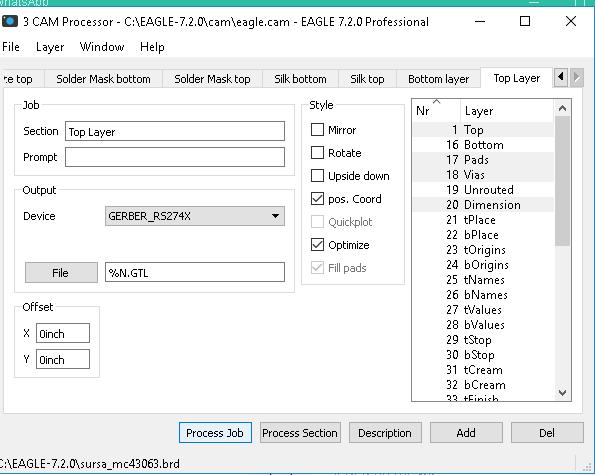This screenshot has width=595, height=475.
Task: Click the Layer column header
Action: [507, 111]
